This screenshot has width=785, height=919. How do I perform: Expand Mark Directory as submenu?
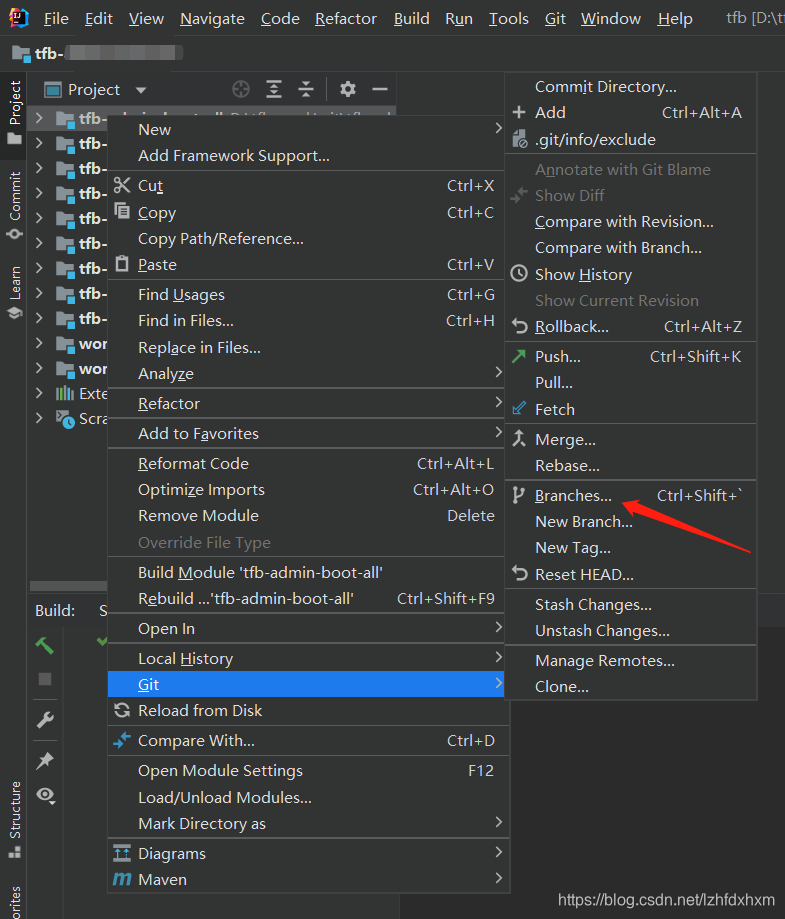pos(306,823)
